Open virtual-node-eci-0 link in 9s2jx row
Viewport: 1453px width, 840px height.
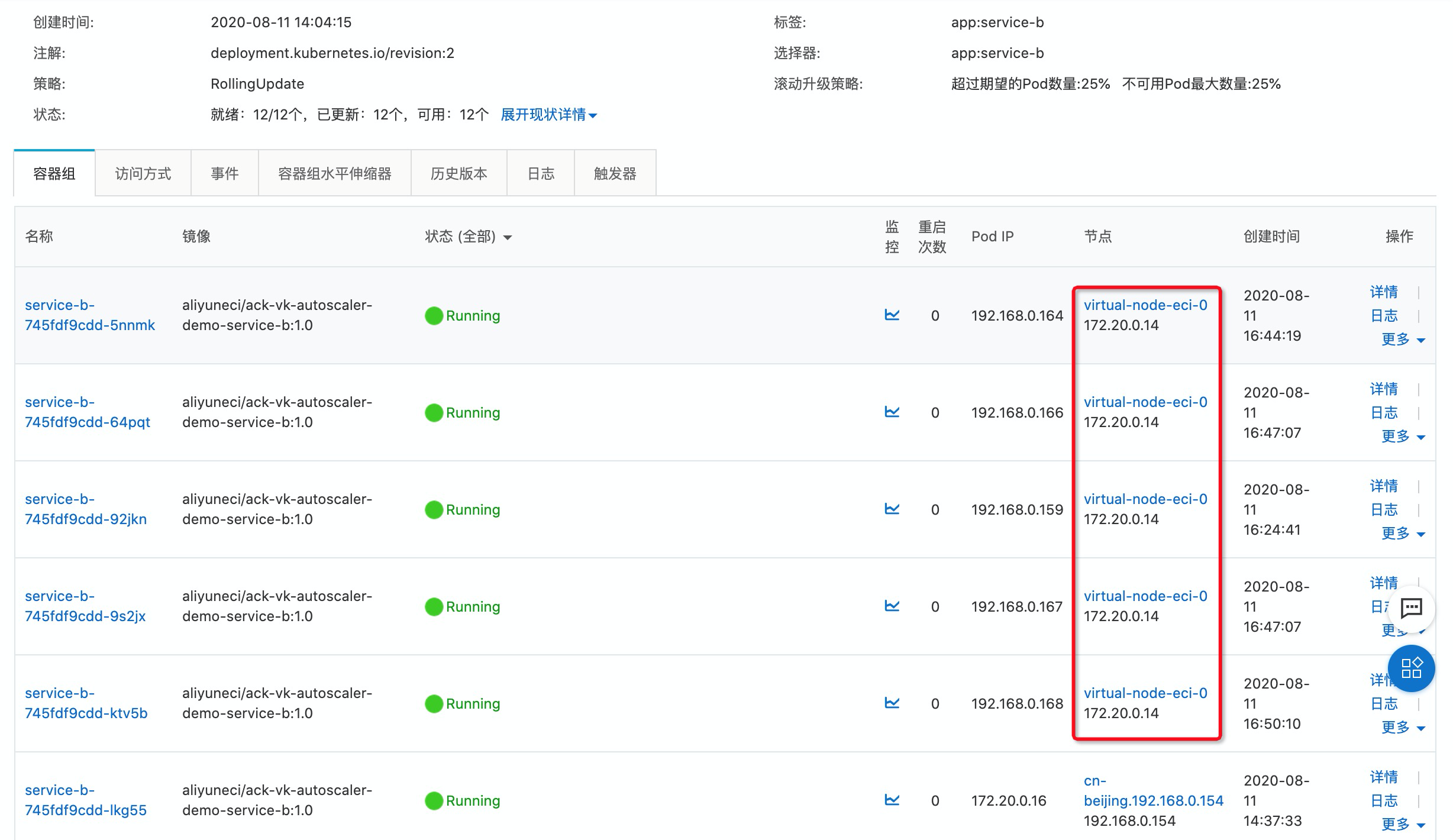pyautogui.click(x=1145, y=596)
